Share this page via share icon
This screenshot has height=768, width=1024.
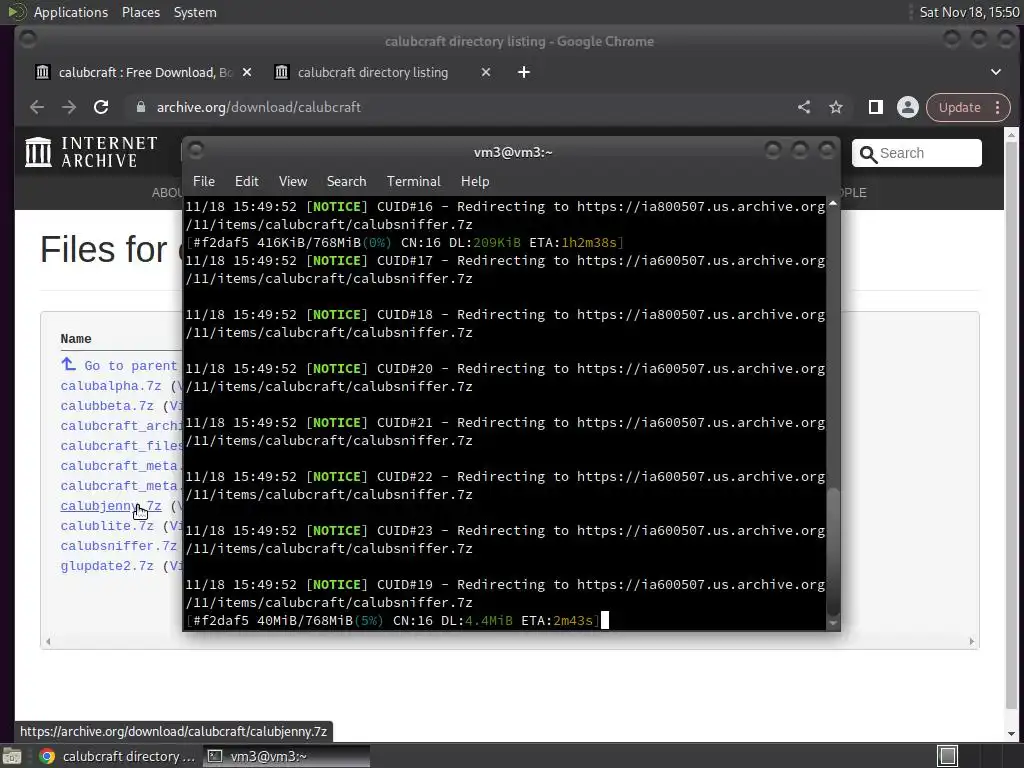point(804,107)
